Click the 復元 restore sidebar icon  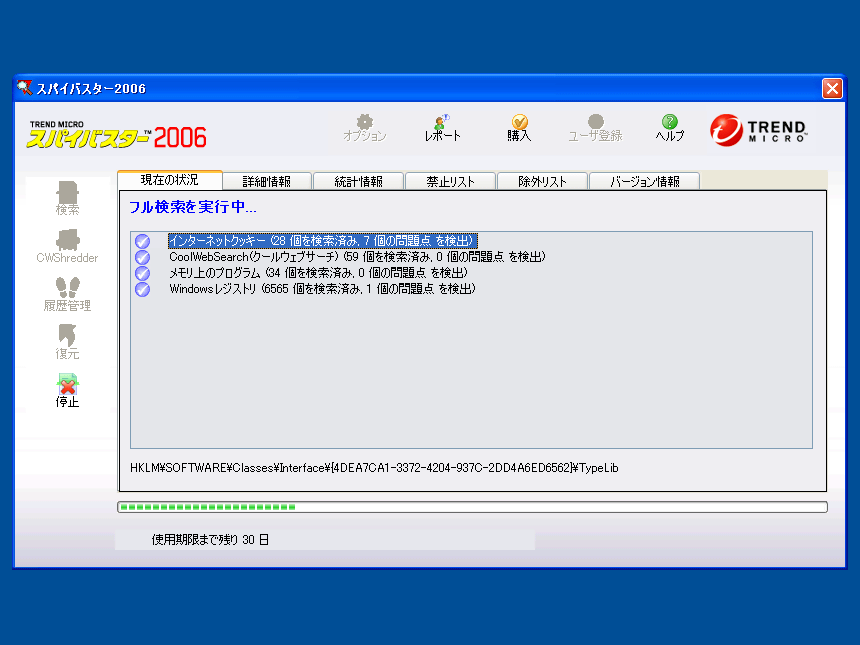[x=67, y=342]
